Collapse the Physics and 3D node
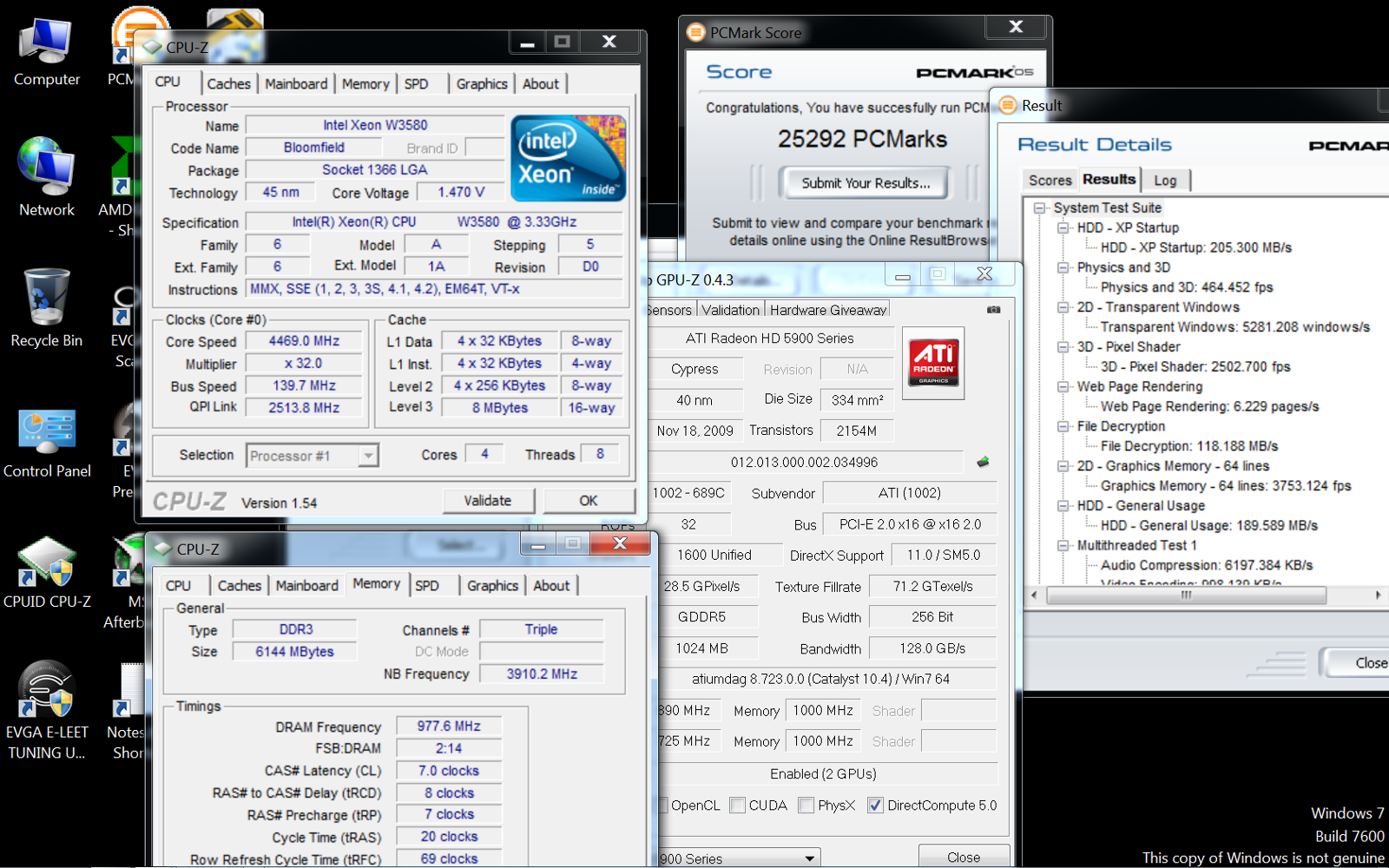Viewport: 1389px width, 868px height. (x=1063, y=268)
